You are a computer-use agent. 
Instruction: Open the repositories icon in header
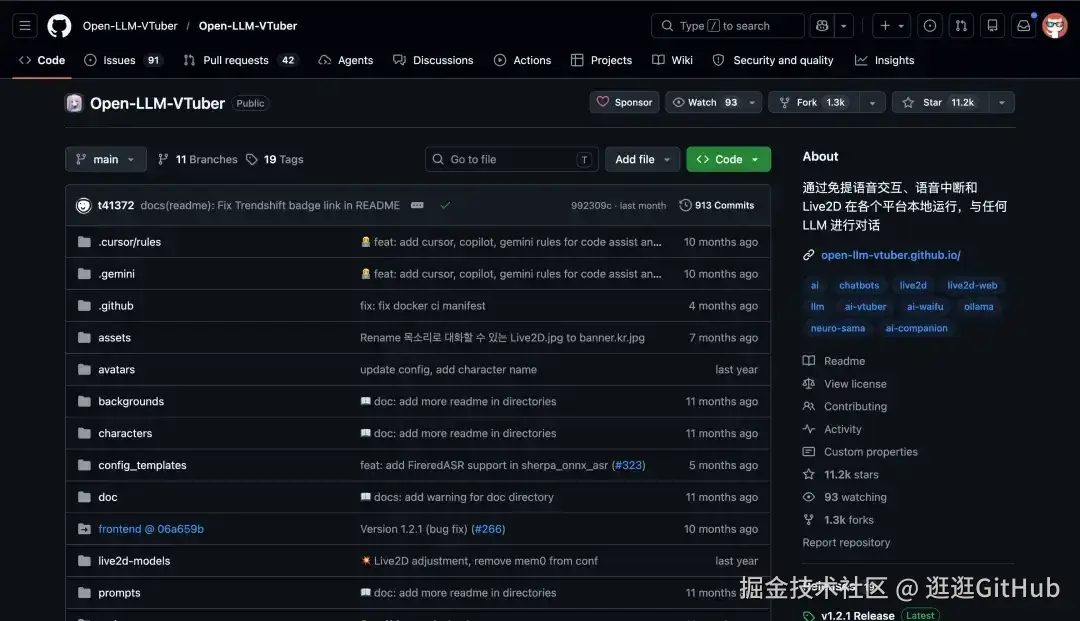[x=993, y=26]
